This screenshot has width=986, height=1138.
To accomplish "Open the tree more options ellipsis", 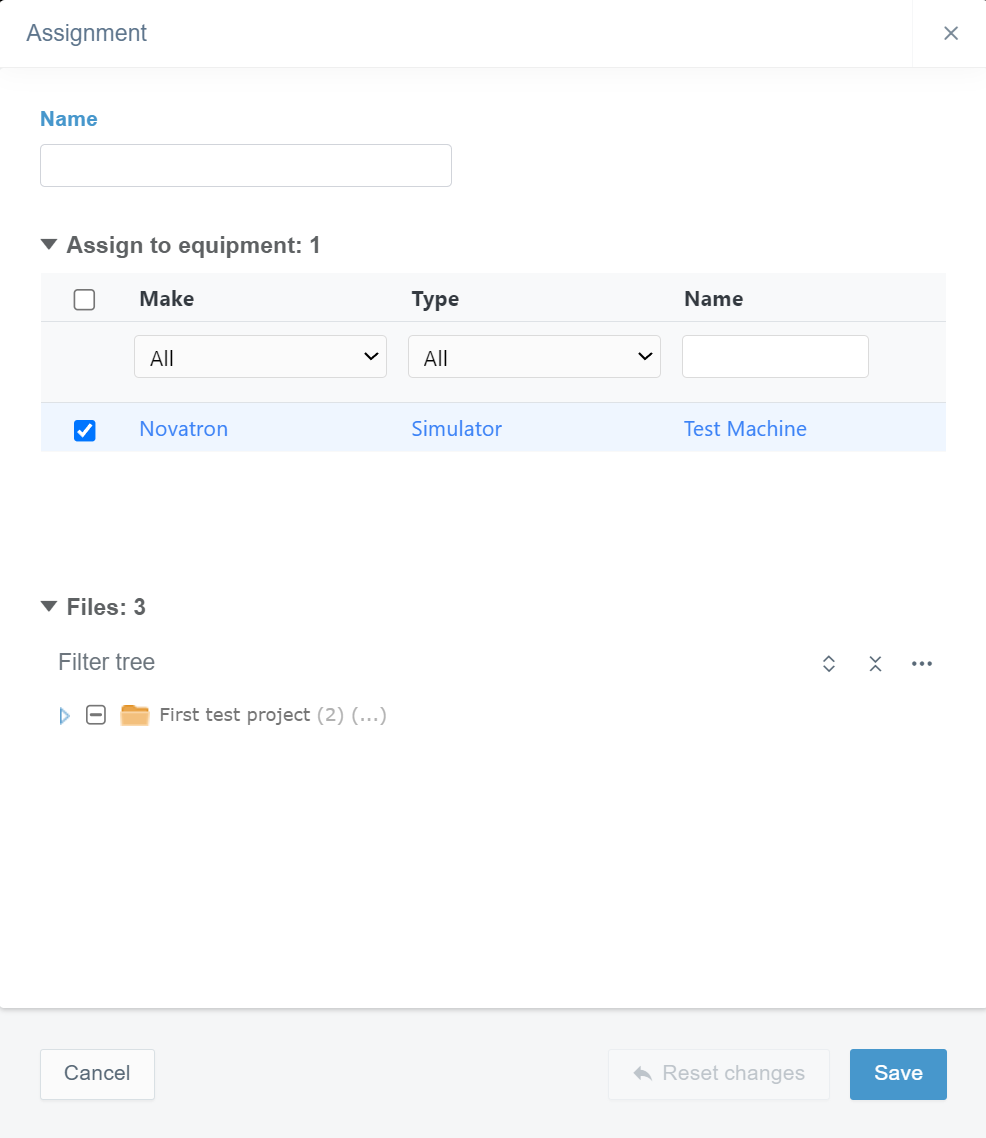I will pyautogui.click(x=922, y=664).
